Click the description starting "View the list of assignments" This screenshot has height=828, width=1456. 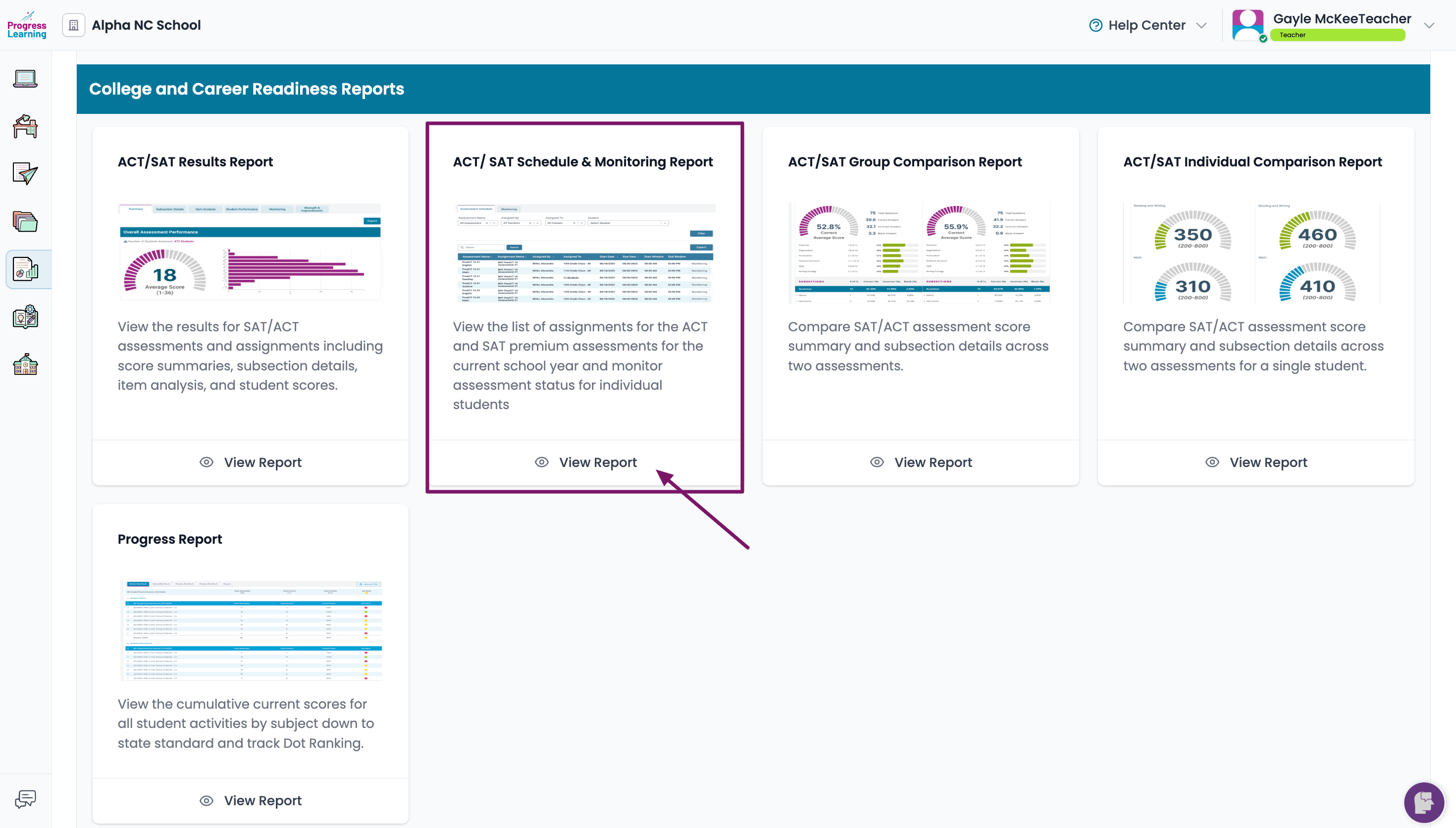[580, 365]
